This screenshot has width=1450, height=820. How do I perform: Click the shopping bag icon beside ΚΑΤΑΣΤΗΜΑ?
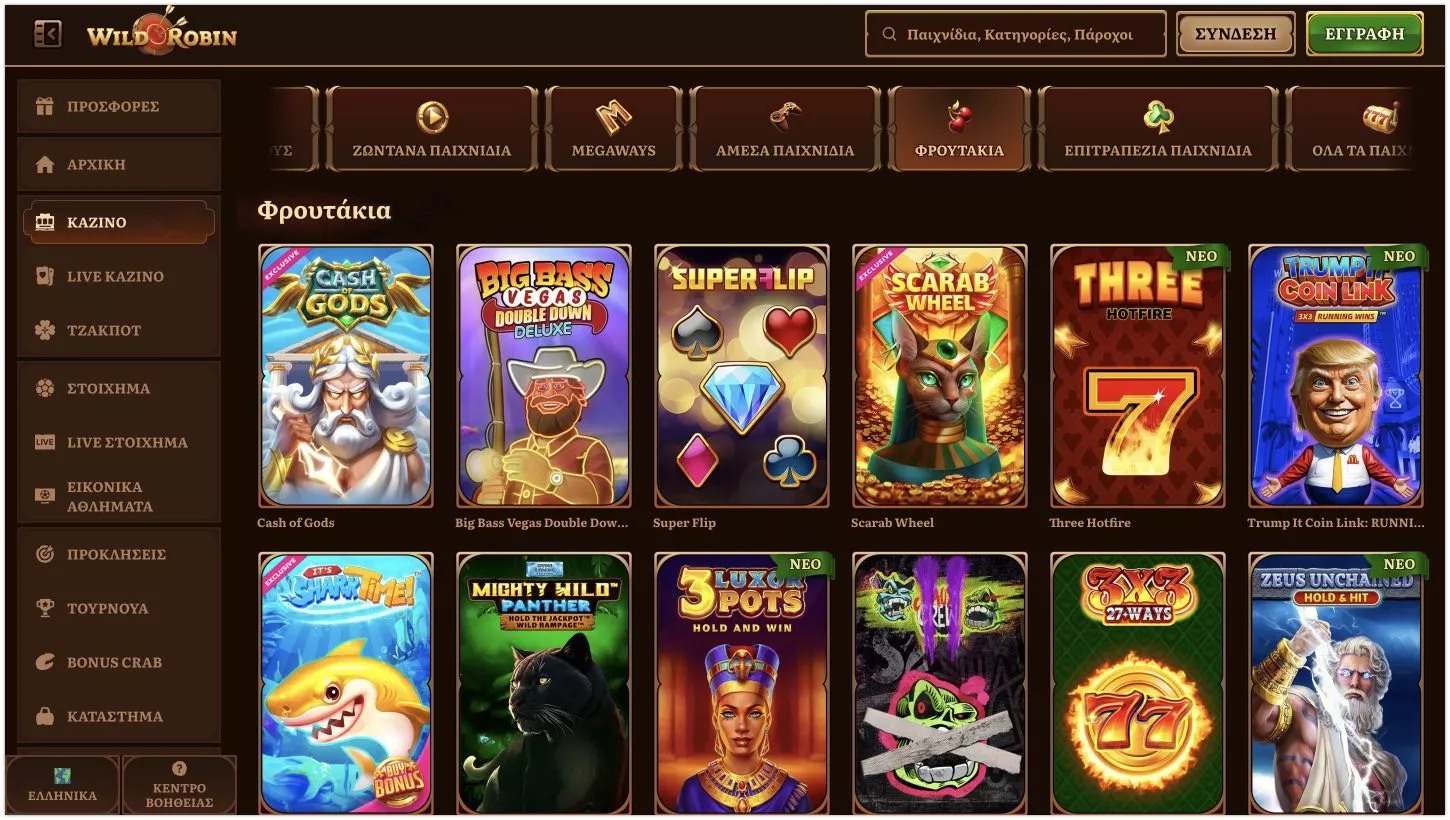click(44, 716)
